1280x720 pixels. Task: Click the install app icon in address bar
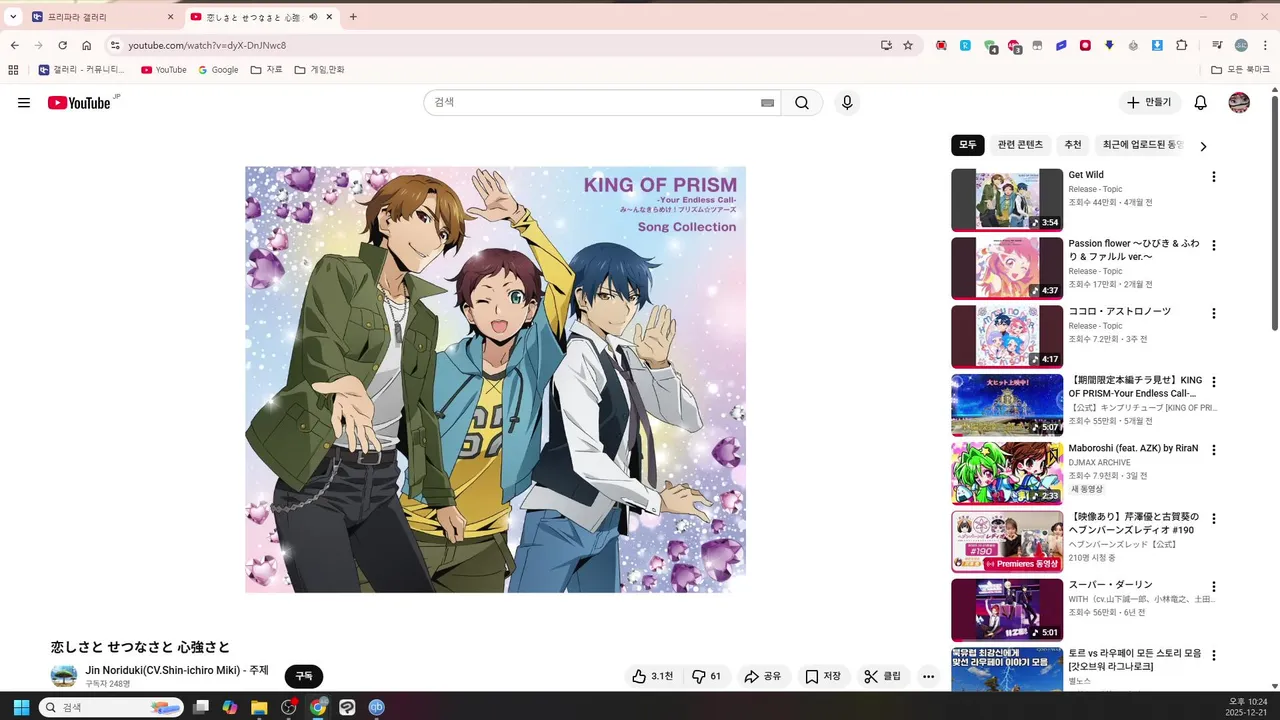(x=886, y=45)
